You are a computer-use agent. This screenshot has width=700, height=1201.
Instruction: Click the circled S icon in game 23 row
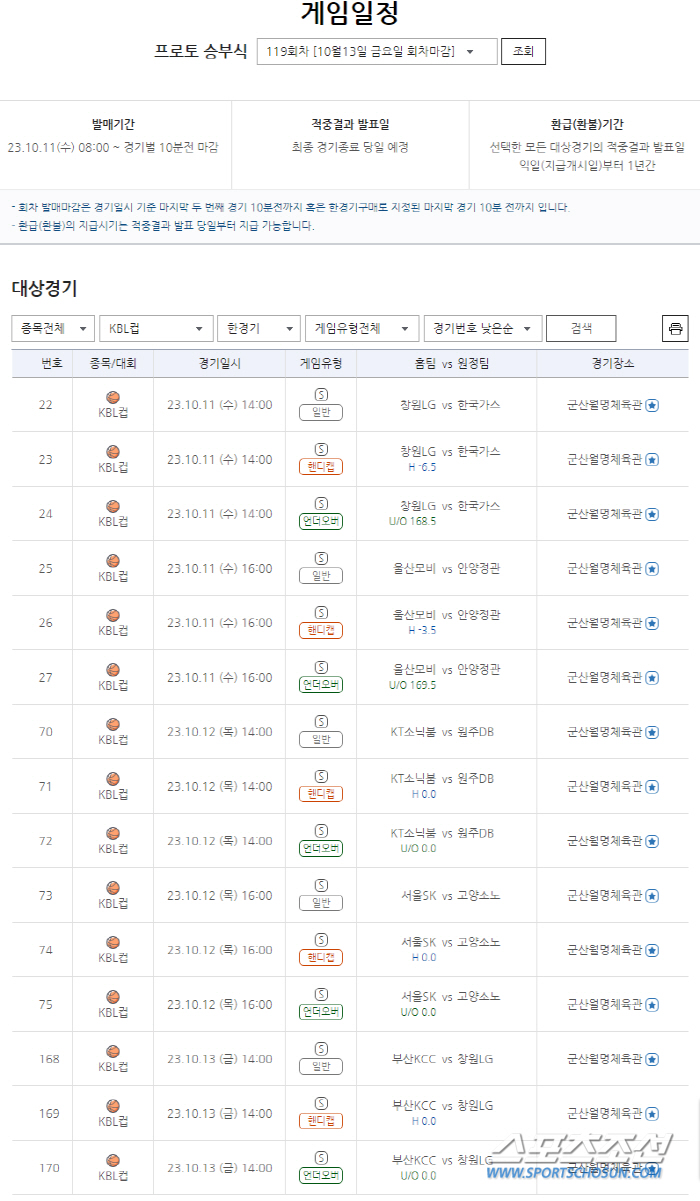[321, 449]
